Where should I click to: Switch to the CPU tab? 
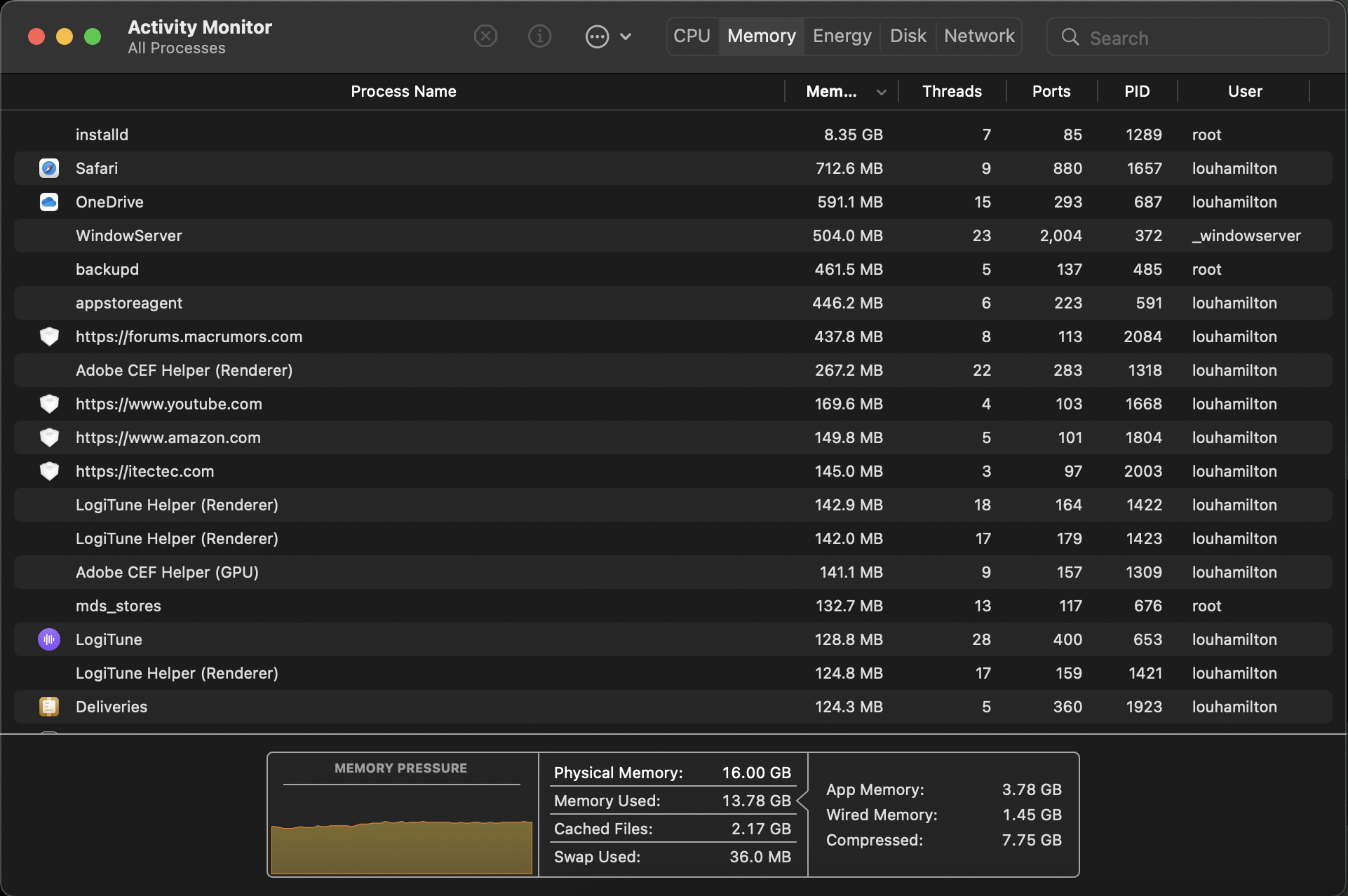pos(692,36)
